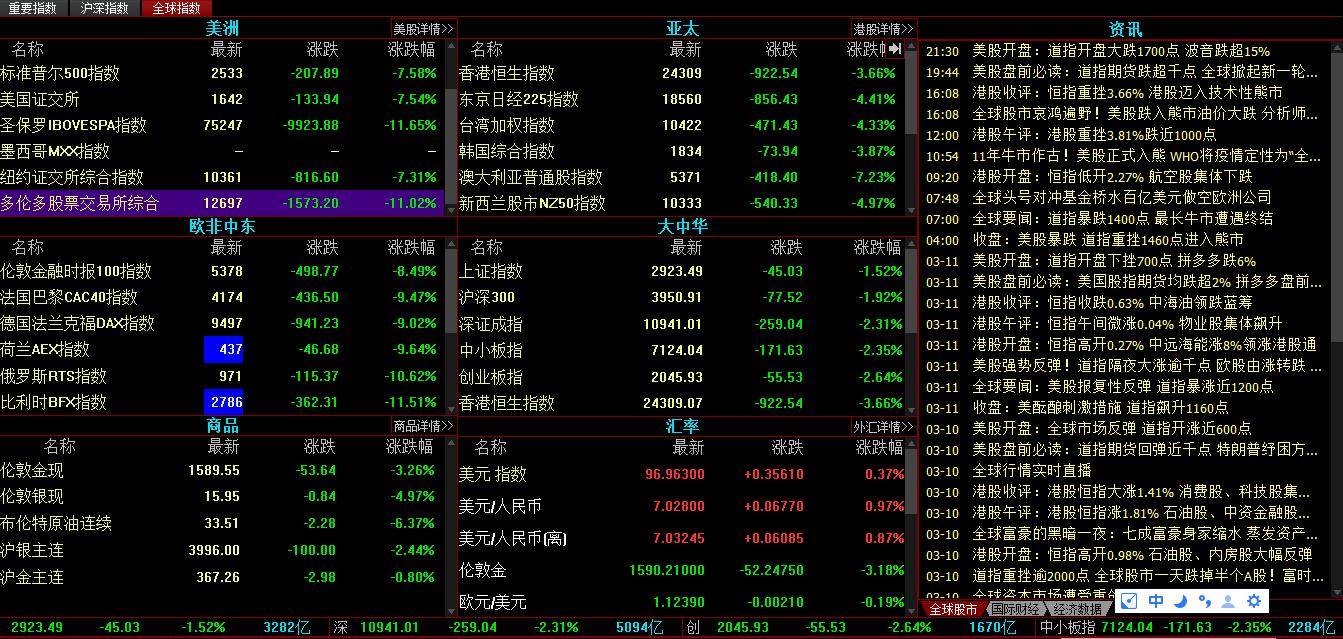Click the IME logo icon in floating toolbar
This screenshot has width=1343, height=639.
pos(1130,601)
